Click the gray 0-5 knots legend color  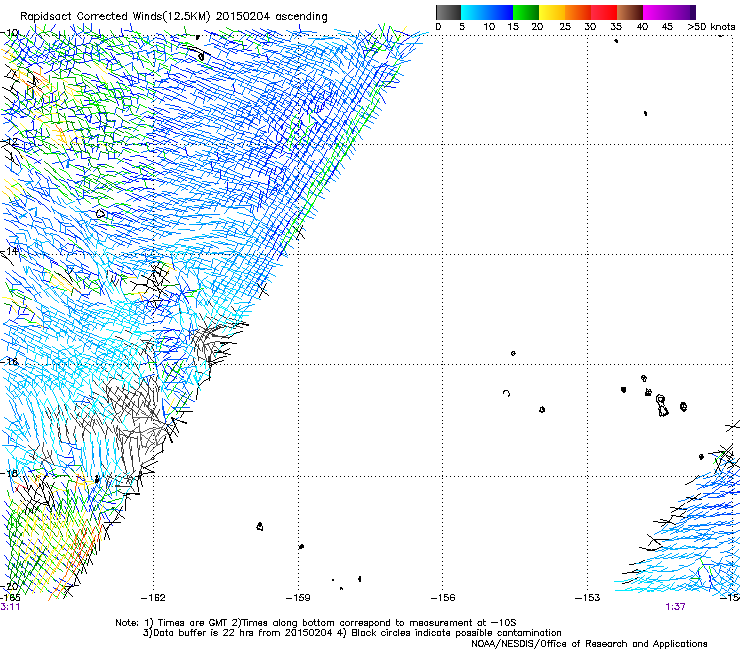(448, 12)
